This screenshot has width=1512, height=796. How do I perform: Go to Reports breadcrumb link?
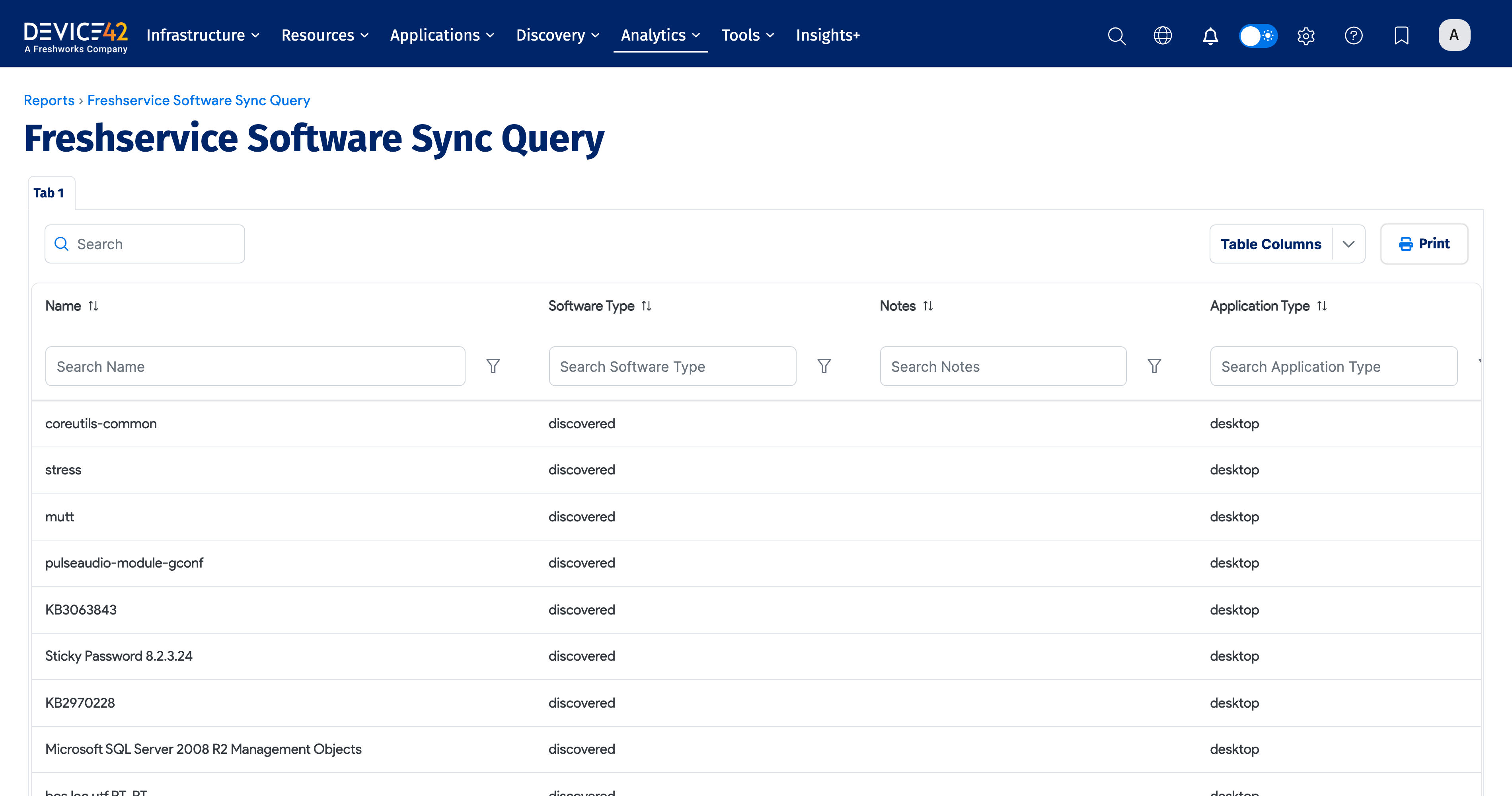click(49, 100)
